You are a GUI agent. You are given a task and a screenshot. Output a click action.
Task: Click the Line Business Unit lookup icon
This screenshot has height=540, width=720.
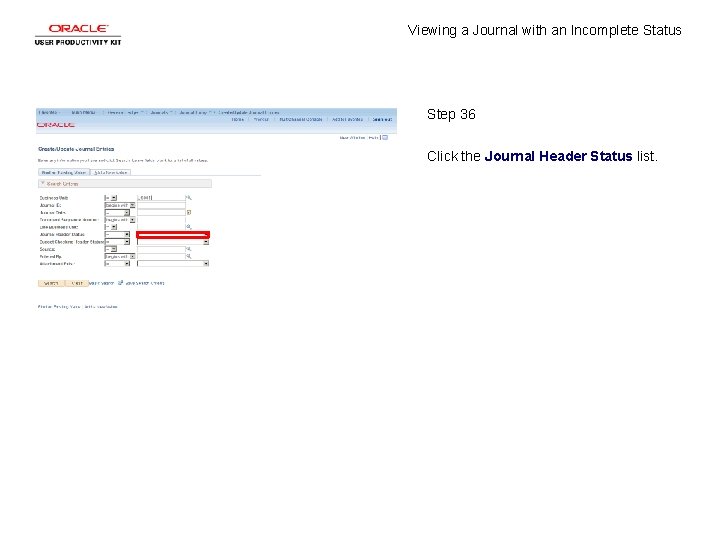tap(188, 227)
